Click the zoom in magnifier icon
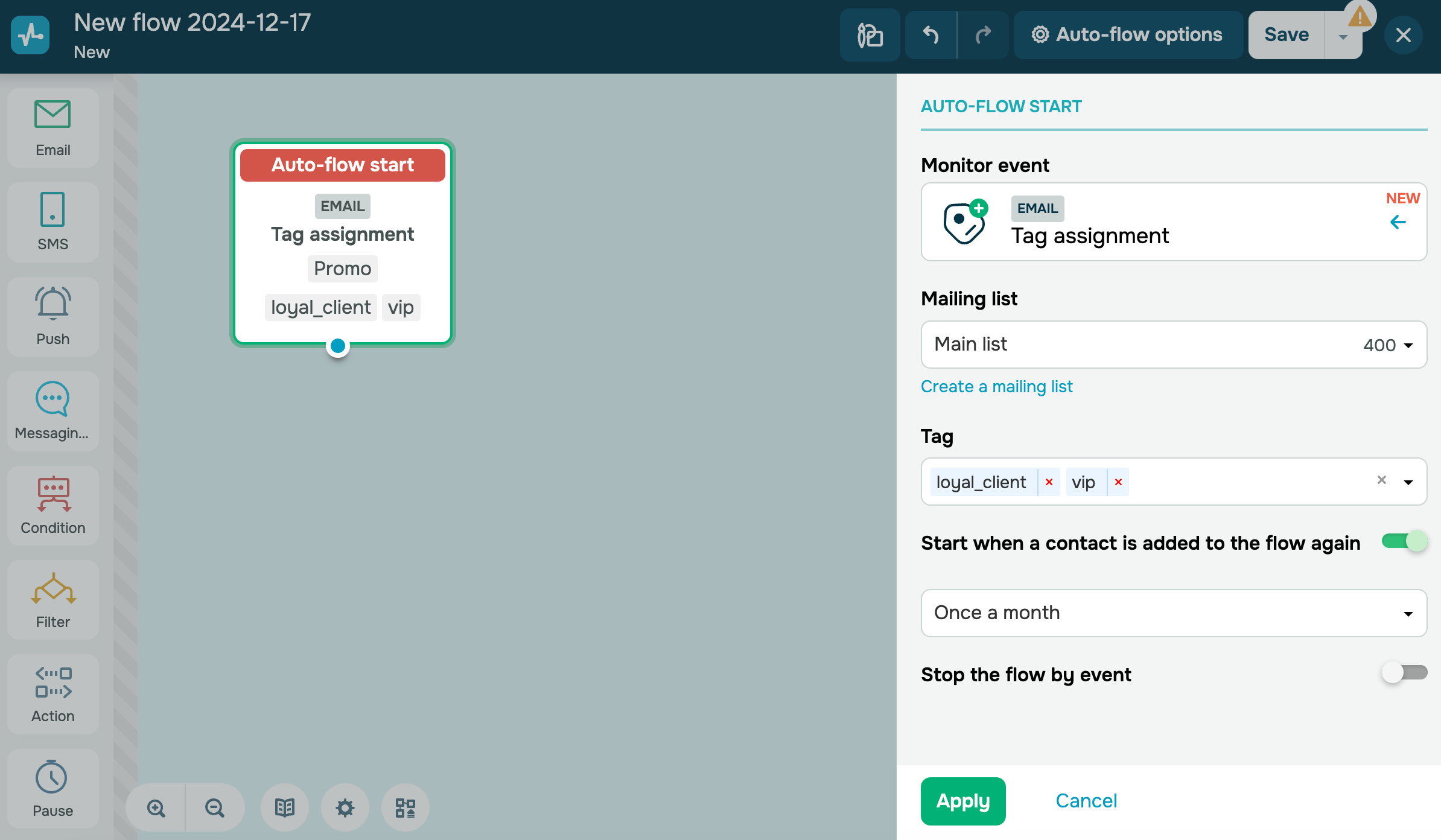Screen dimensions: 1441x840 (156, 807)
